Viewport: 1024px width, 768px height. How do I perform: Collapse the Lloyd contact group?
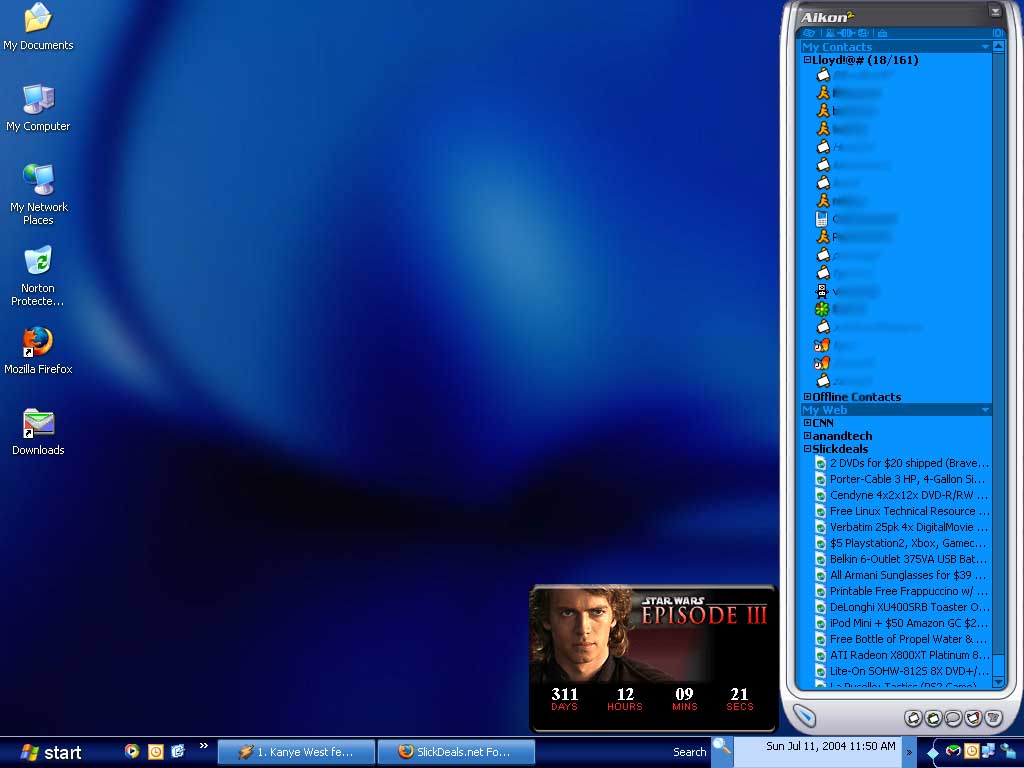pos(807,60)
